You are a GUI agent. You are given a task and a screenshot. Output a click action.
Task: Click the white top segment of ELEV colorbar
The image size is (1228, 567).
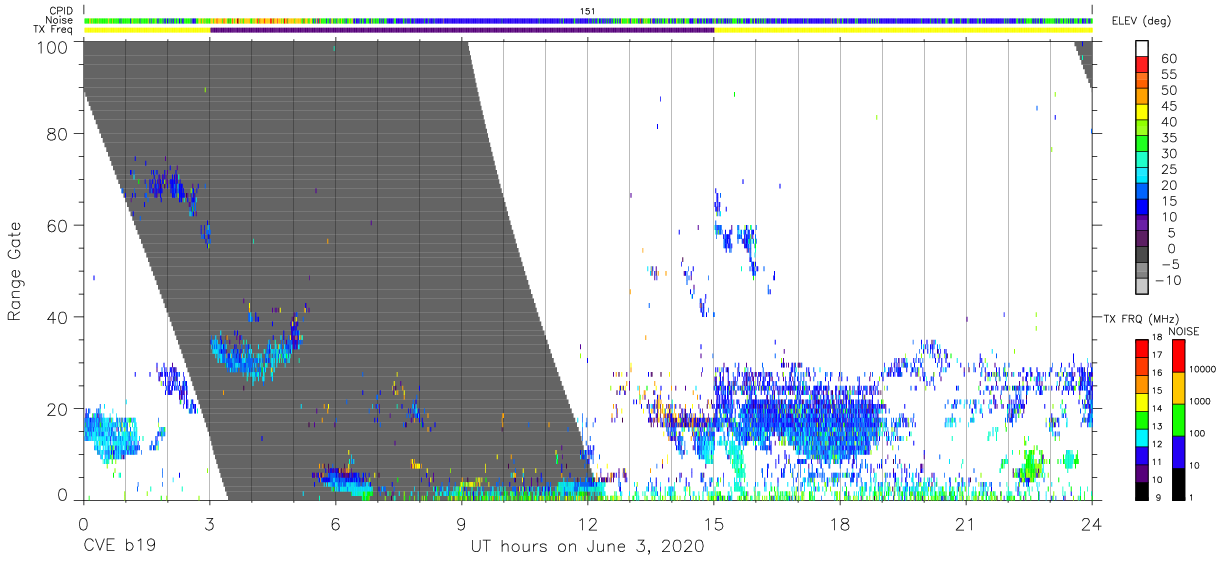[x=1142, y=50]
